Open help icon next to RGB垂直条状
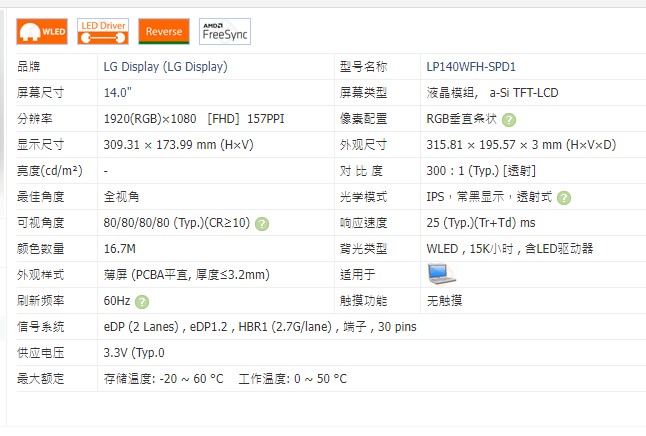The height and width of the screenshot is (436, 646). coord(509,120)
